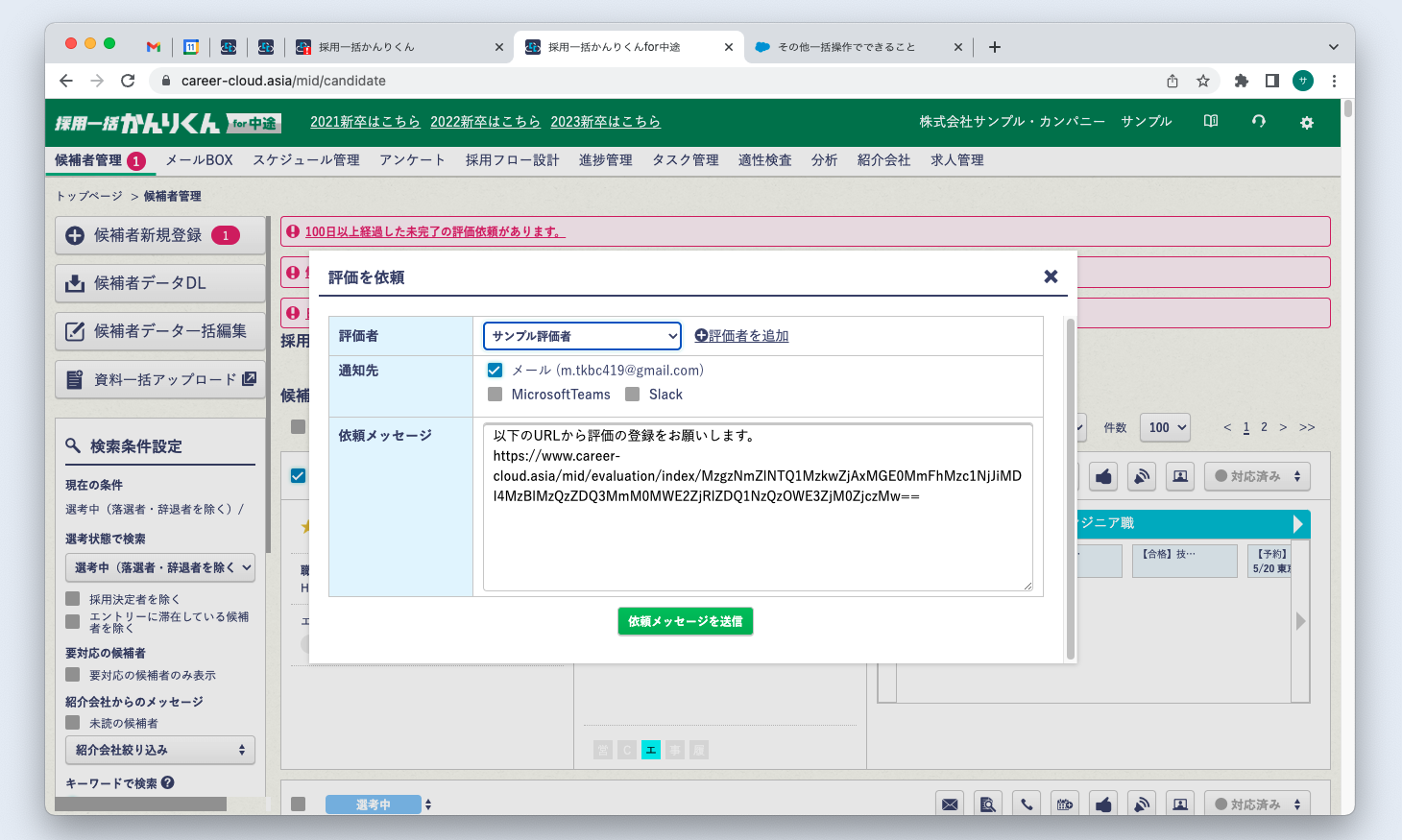Open the メールBOX menu
This screenshot has height=840, width=1402.
(x=199, y=160)
